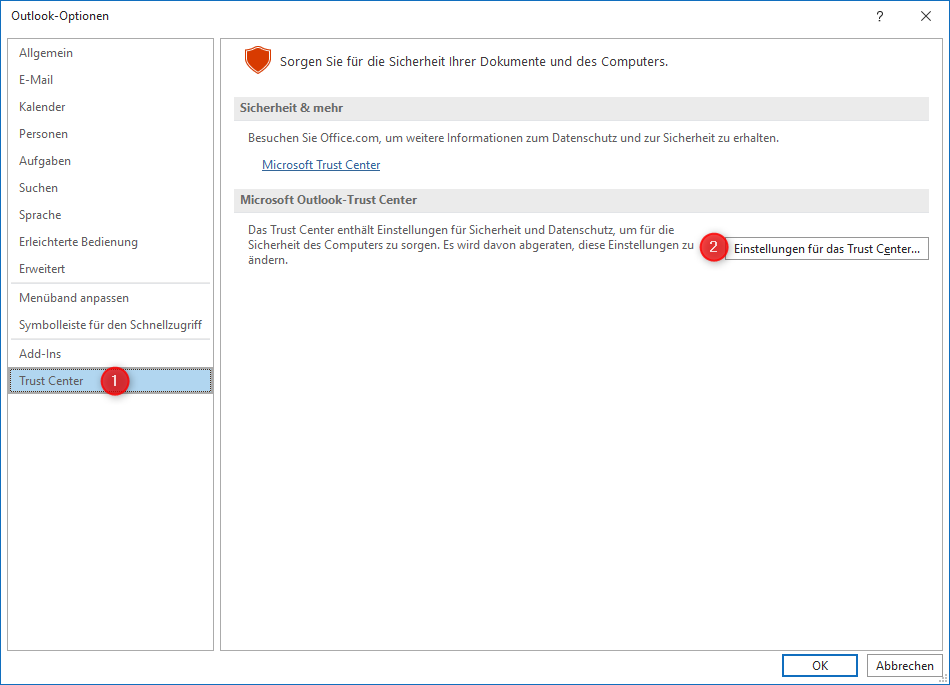This screenshot has width=950, height=685.
Task: Select Aufgaben in the sidebar
Action: click(x=110, y=161)
